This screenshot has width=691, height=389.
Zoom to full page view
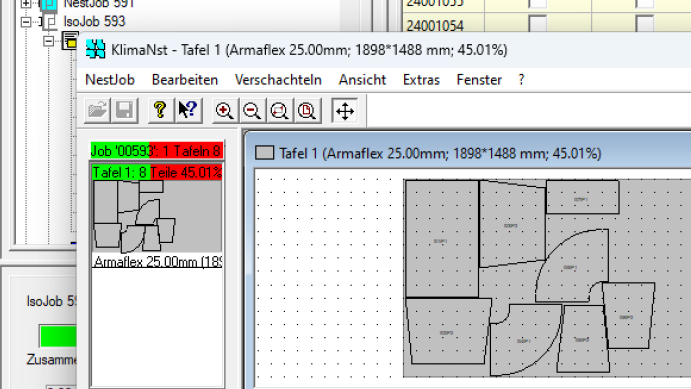pos(307,111)
